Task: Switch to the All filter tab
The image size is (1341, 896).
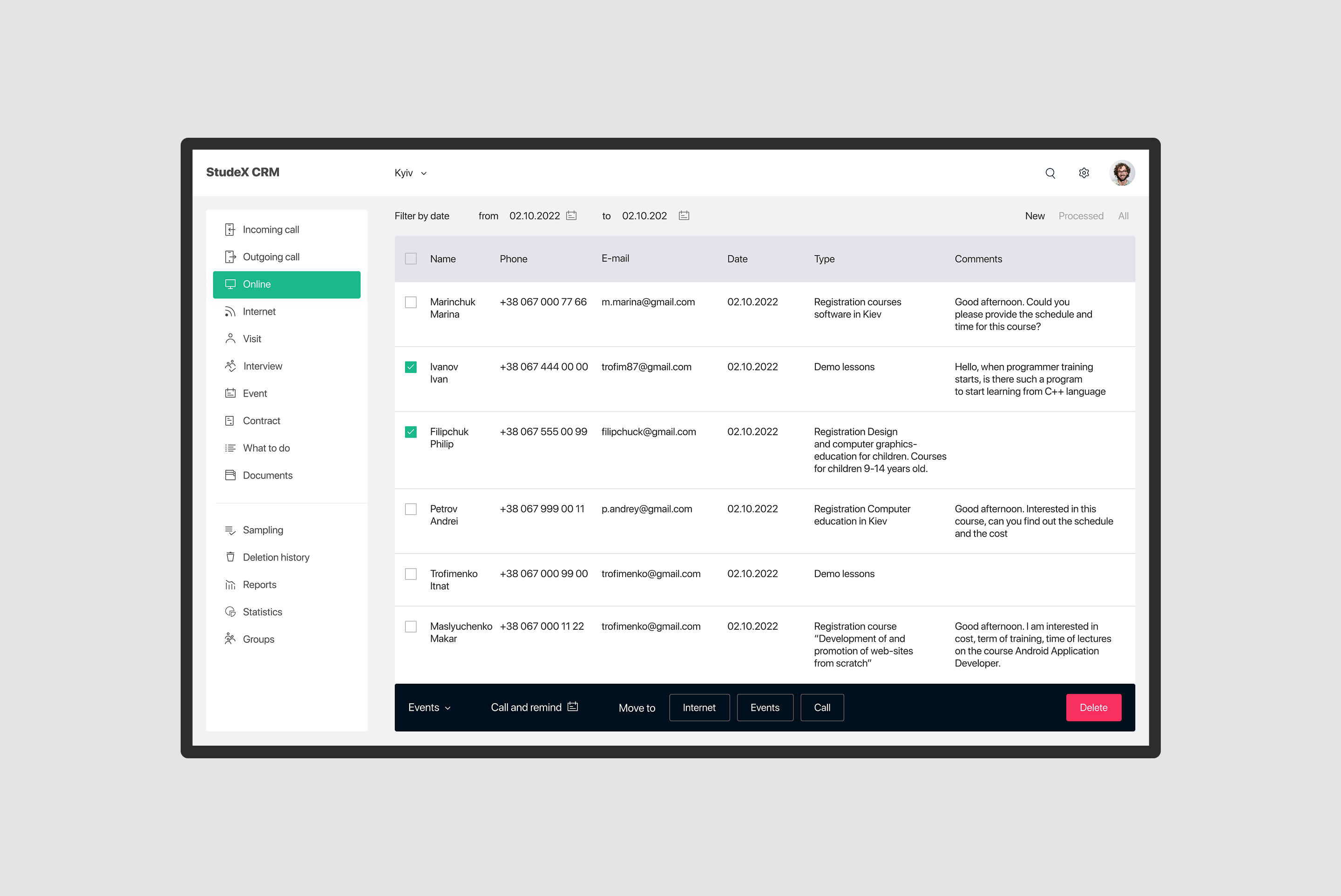Action: click(1124, 216)
